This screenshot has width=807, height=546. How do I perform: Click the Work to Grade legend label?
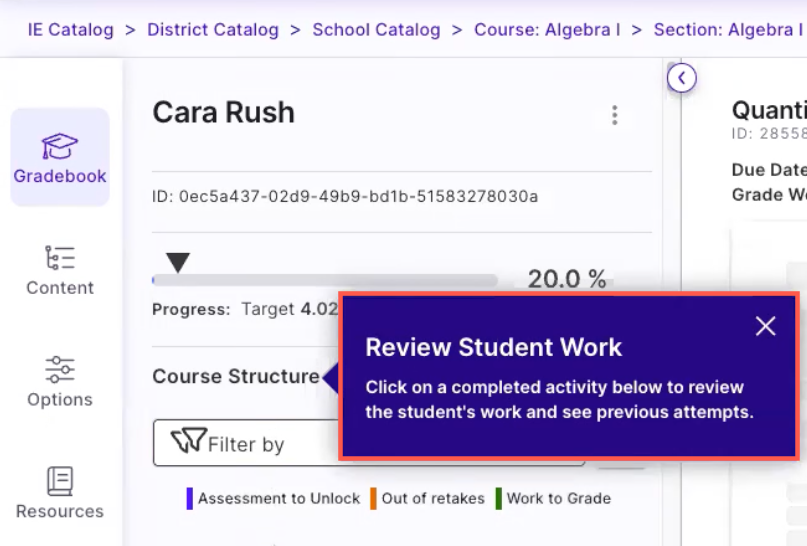(558, 498)
